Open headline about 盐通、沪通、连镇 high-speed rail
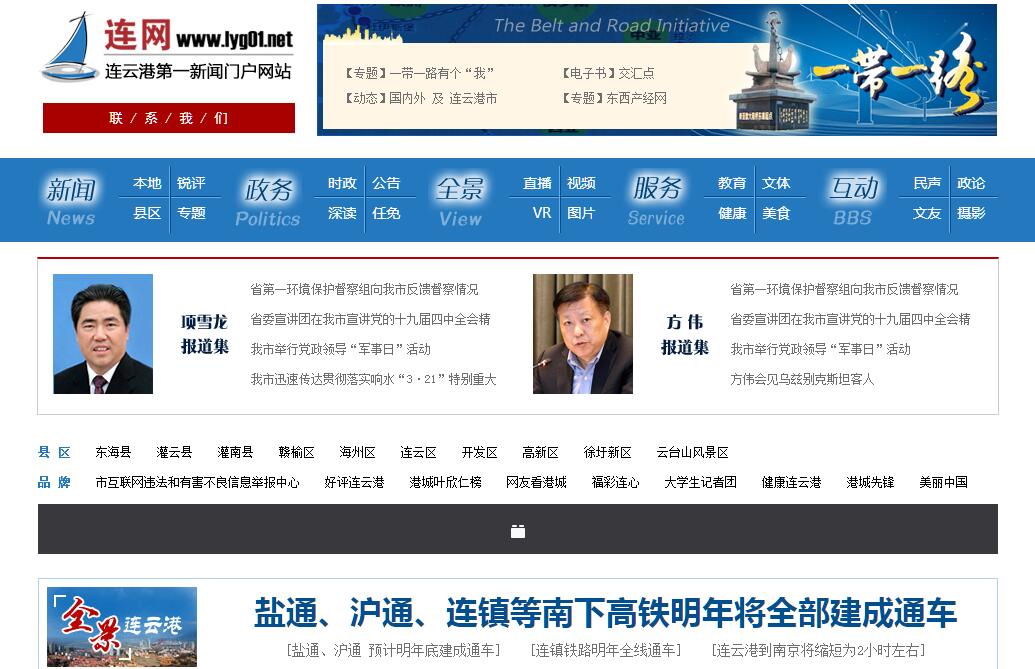This screenshot has height=669, width=1035. click(605, 613)
